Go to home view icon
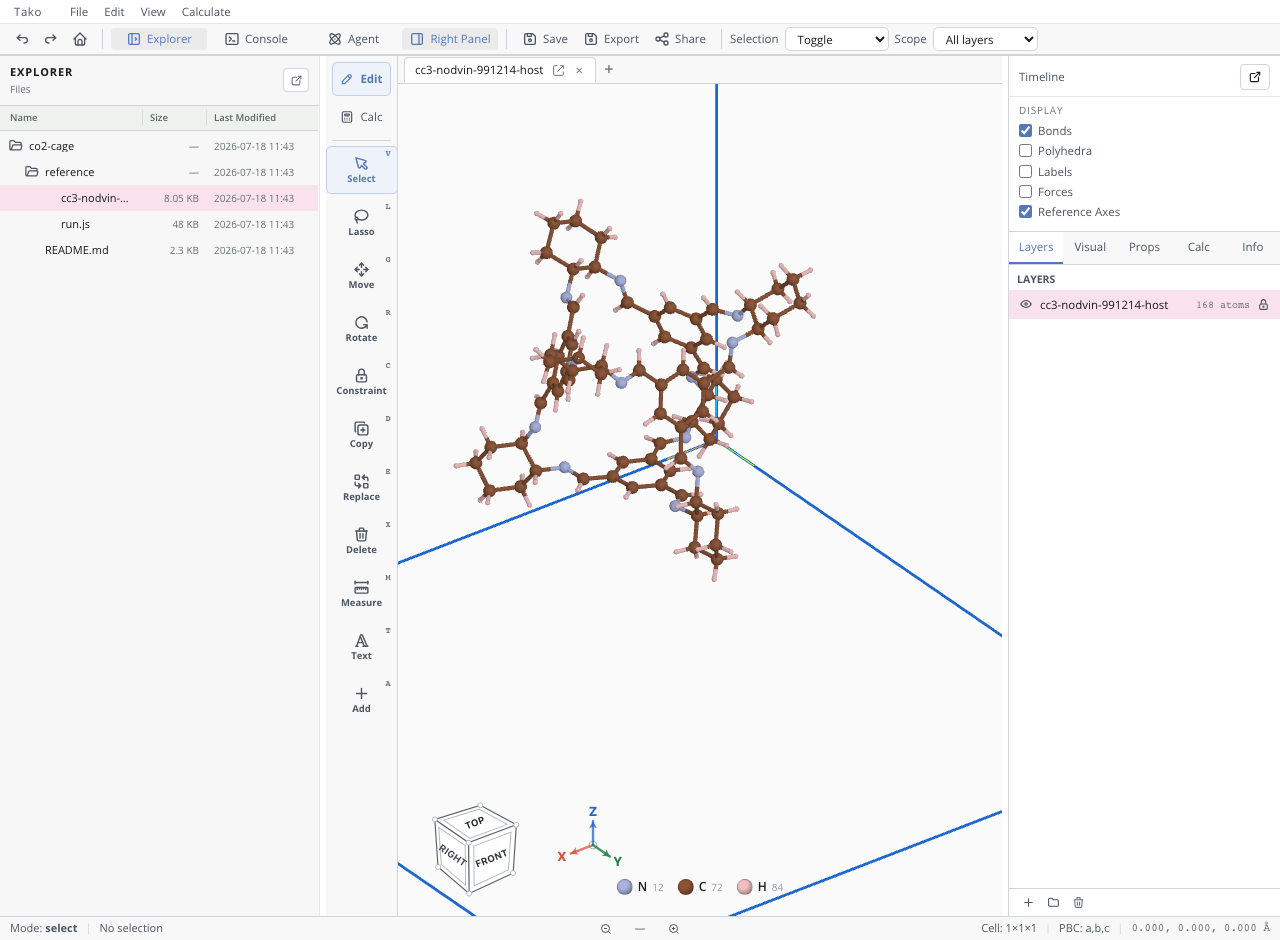 (80, 39)
